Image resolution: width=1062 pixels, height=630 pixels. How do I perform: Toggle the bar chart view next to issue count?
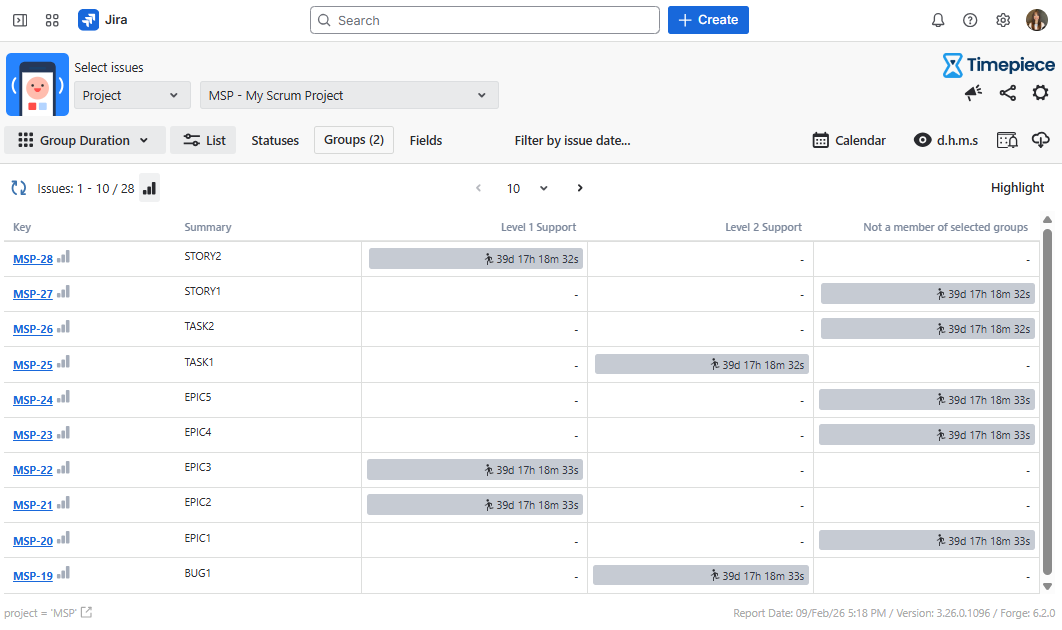[149, 188]
